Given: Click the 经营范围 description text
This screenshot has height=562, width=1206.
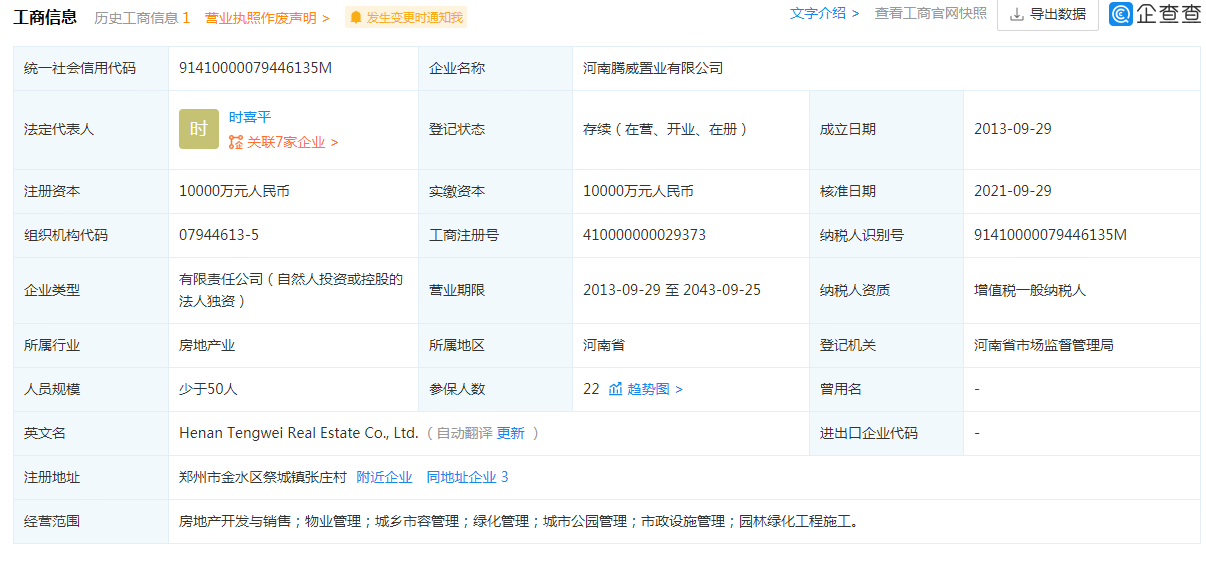Looking at the screenshot, I should (x=518, y=521).
